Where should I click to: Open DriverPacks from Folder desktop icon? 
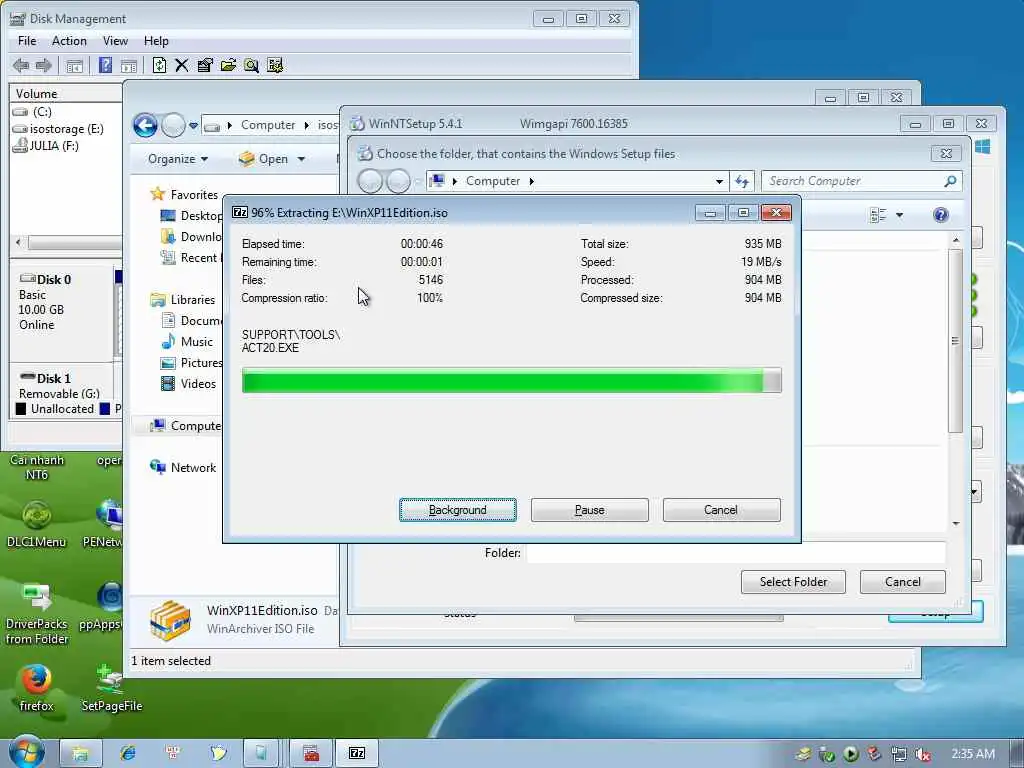point(37,614)
